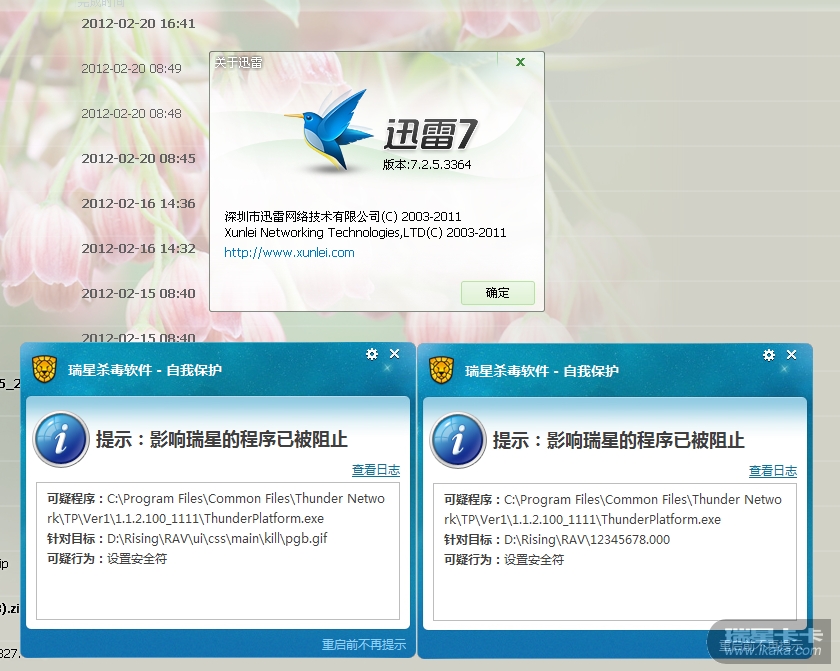Select the target path ending in pgb.gif
The height and width of the screenshot is (671, 840).
217,538
